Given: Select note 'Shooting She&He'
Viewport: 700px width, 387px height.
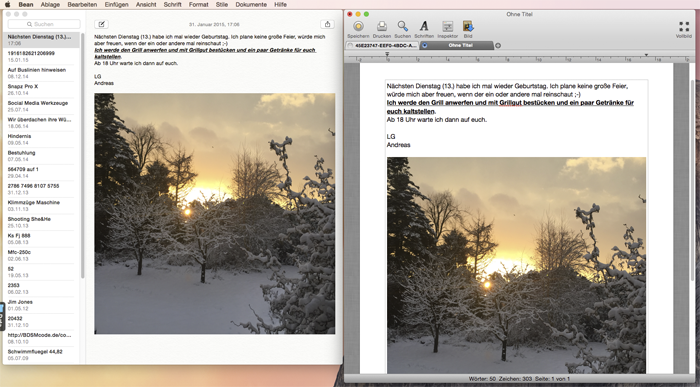Looking at the screenshot, I should (41, 222).
